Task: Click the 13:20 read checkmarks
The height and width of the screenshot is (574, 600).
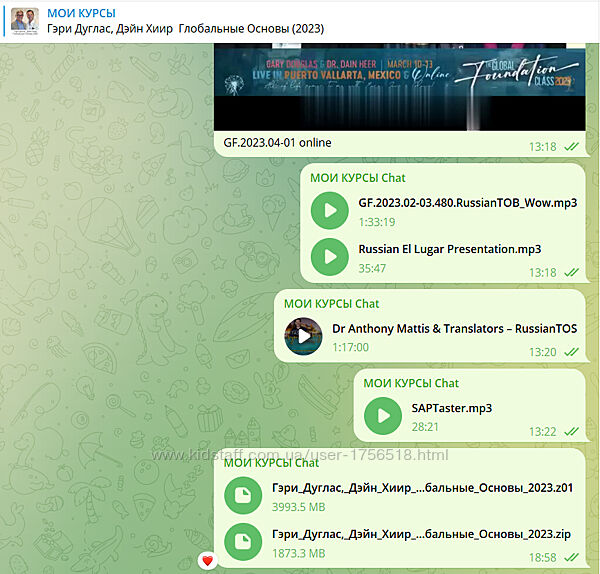Action: coord(571,352)
